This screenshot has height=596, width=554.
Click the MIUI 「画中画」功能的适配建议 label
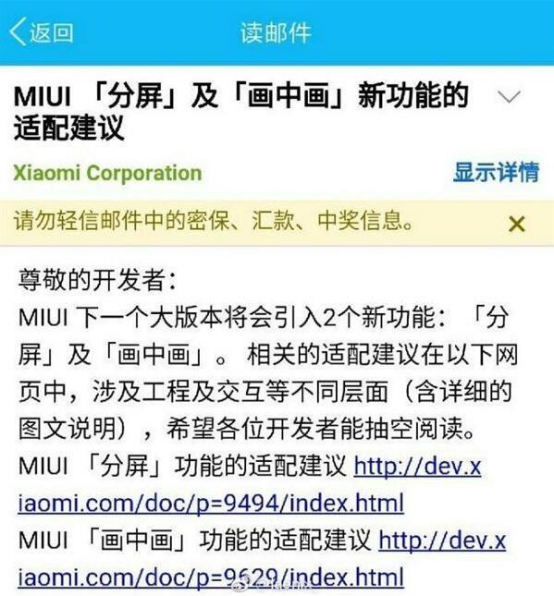point(195,541)
